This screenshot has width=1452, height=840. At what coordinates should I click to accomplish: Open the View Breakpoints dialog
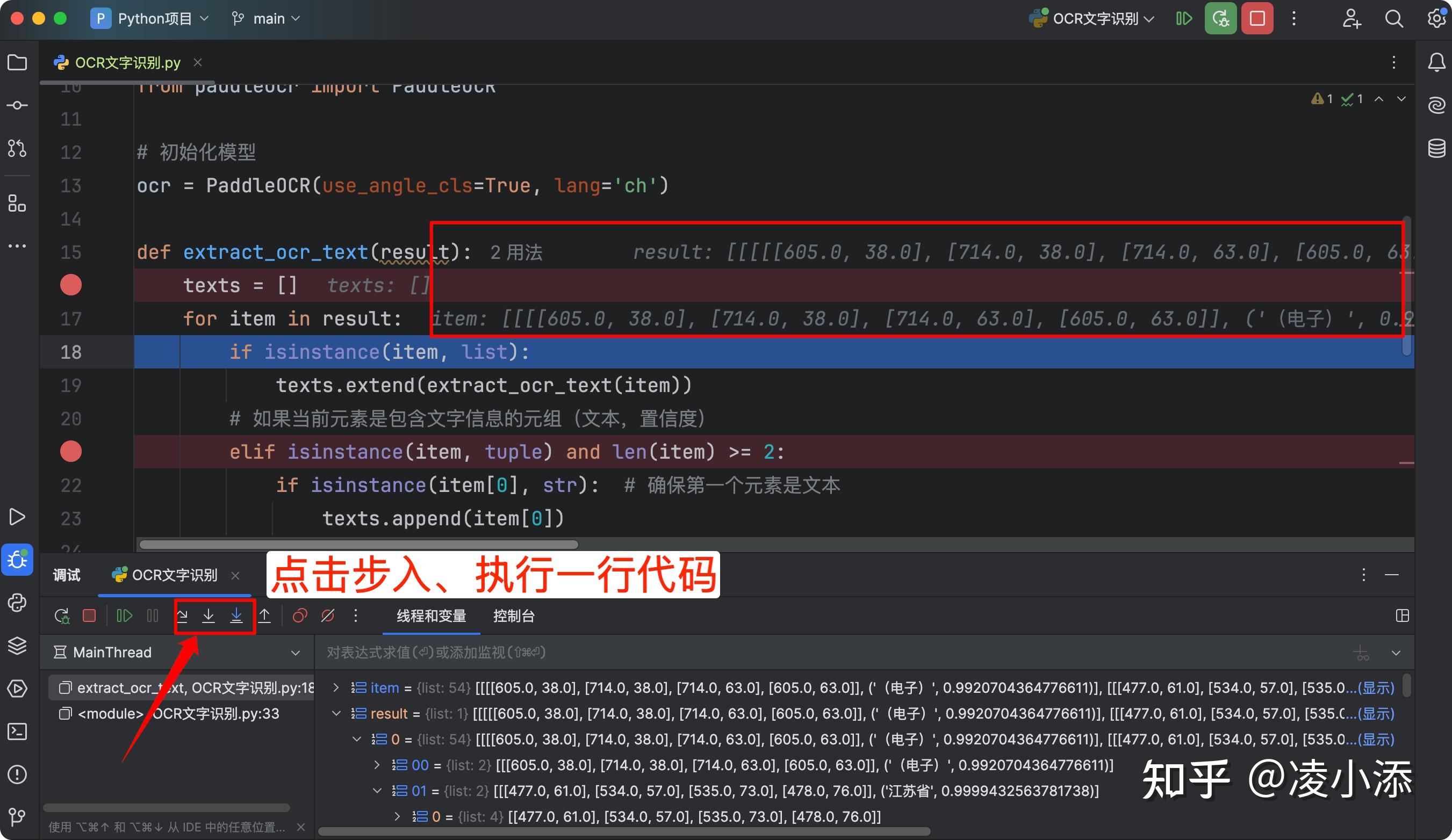[x=299, y=615]
